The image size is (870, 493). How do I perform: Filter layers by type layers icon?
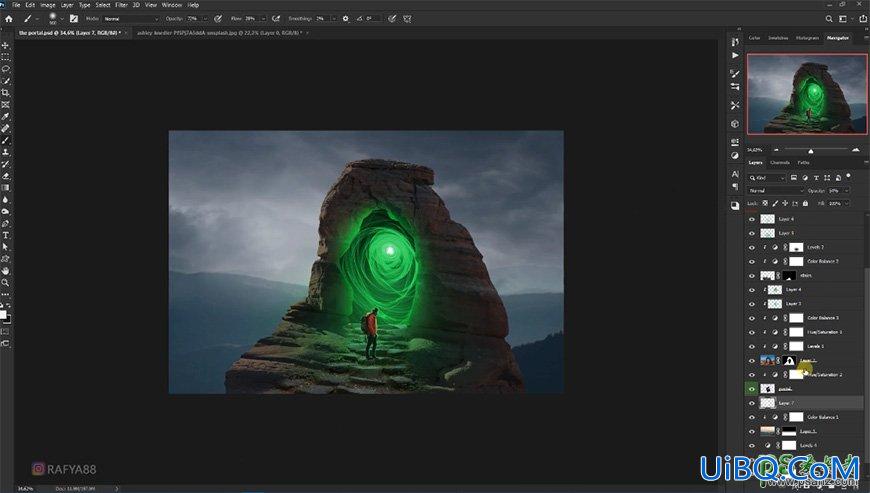(816, 177)
